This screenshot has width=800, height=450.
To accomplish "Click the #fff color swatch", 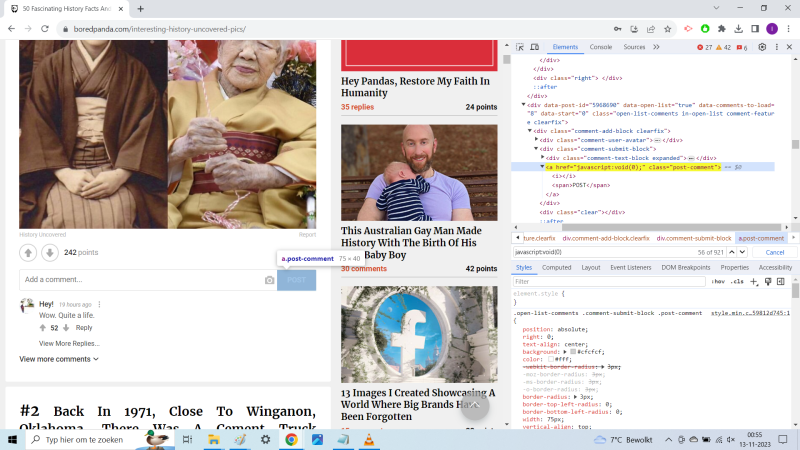I will pyautogui.click(x=551, y=359).
